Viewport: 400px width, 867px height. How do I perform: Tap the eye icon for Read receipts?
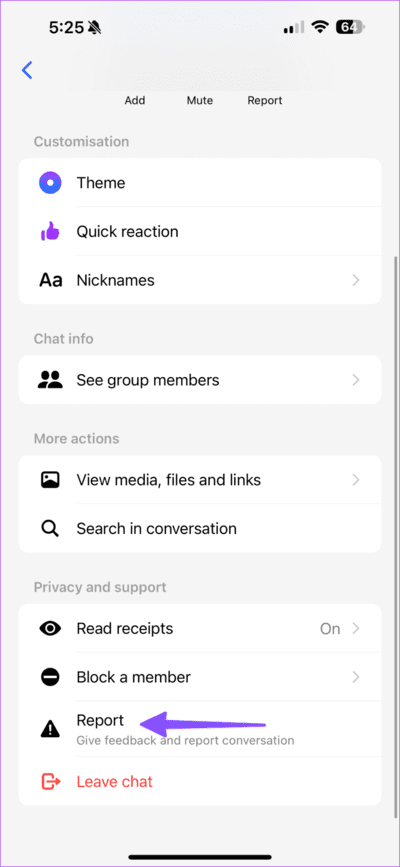pyautogui.click(x=50, y=628)
